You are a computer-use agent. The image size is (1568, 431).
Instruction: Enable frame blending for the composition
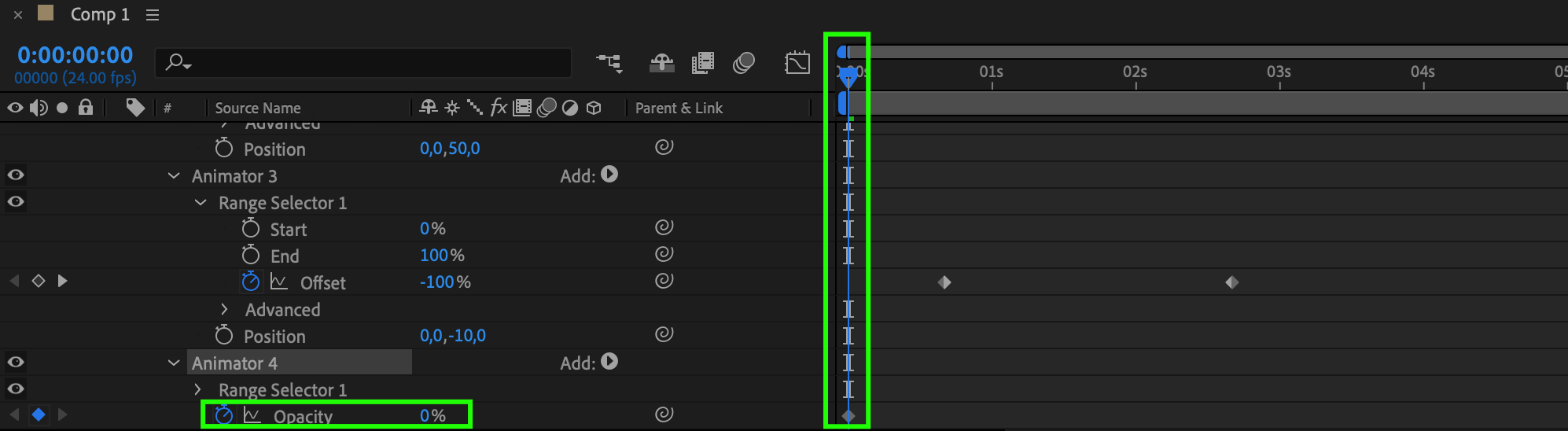[702, 63]
